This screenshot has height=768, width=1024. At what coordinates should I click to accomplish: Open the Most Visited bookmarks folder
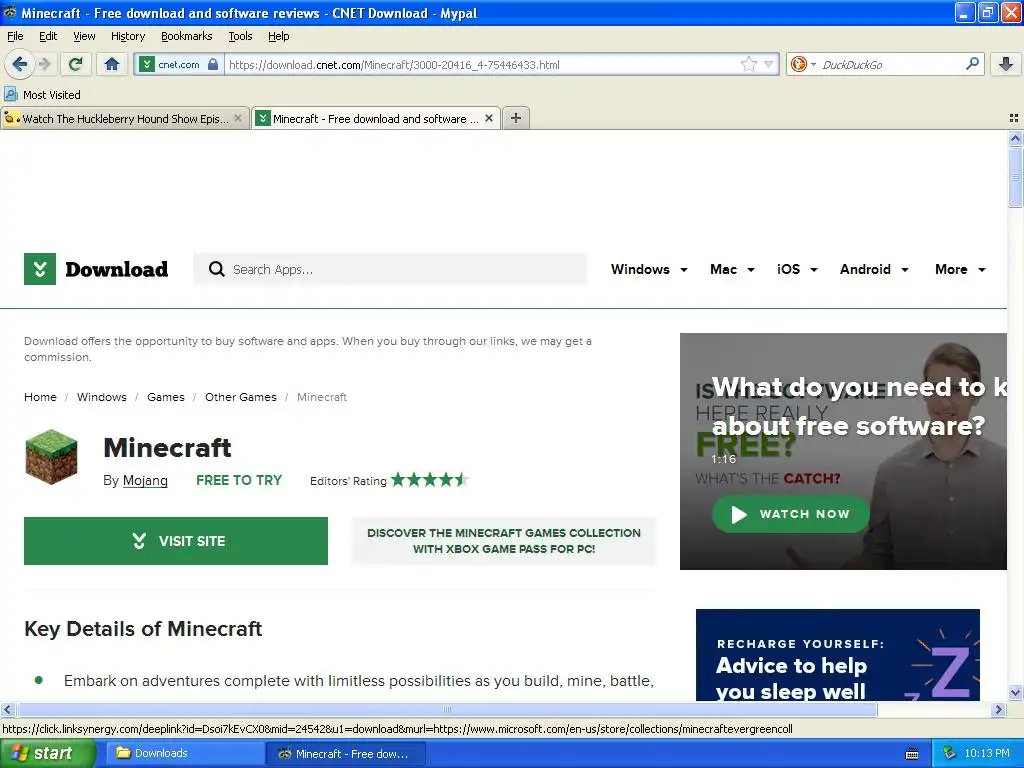pyautogui.click(x=42, y=95)
